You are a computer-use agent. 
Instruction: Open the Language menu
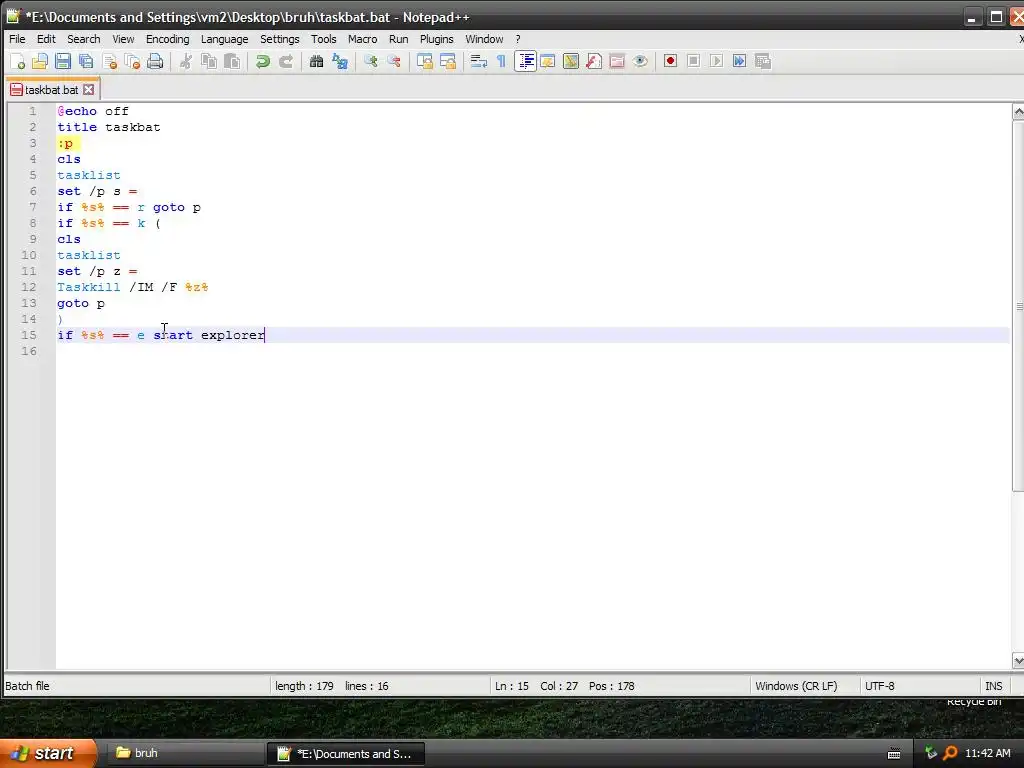pyautogui.click(x=224, y=39)
